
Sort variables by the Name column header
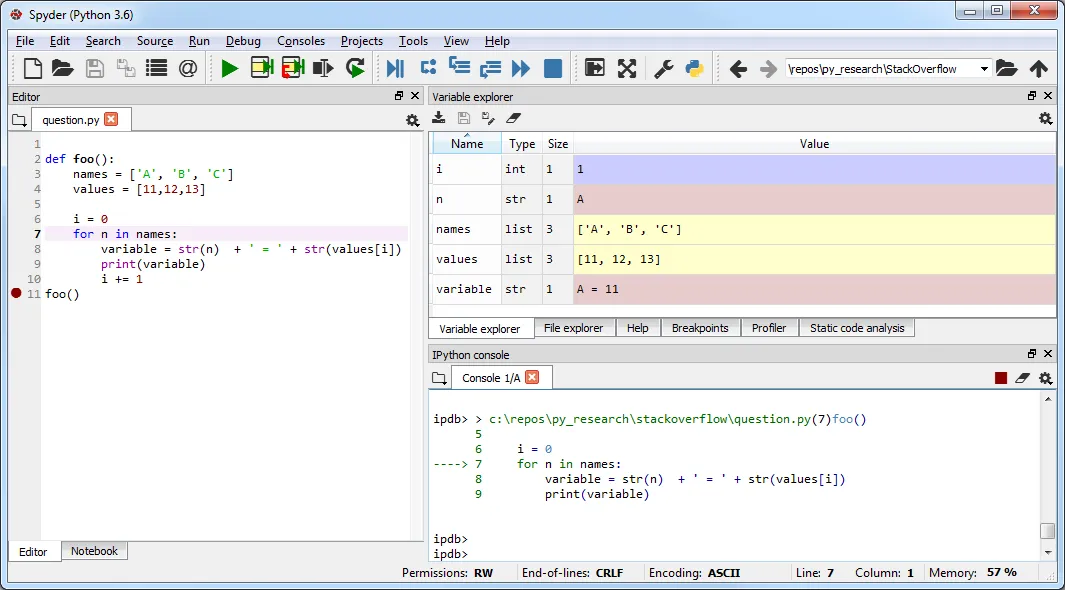(x=467, y=144)
